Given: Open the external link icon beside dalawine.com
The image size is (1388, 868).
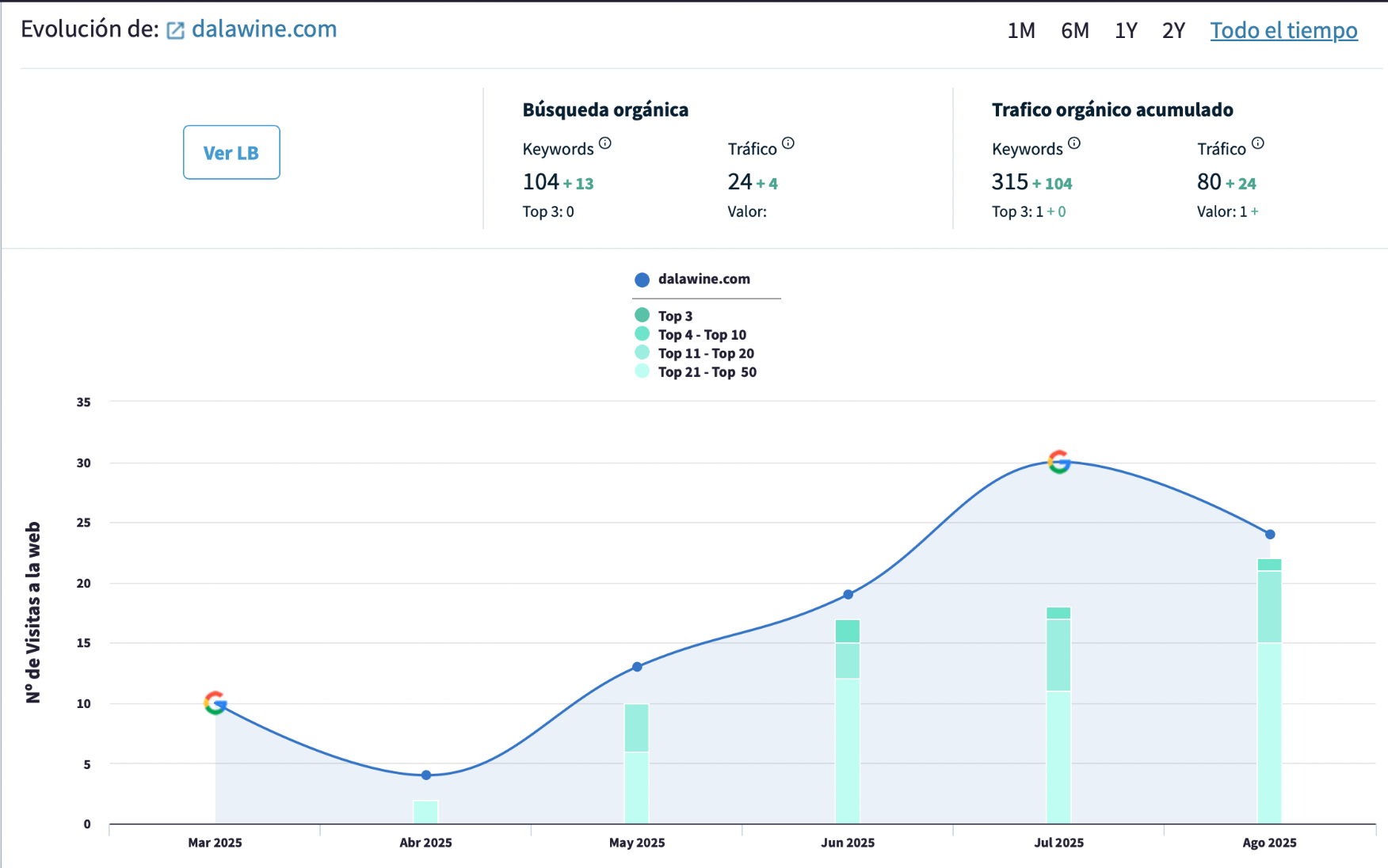Looking at the screenshot, I should click(176, 29).
